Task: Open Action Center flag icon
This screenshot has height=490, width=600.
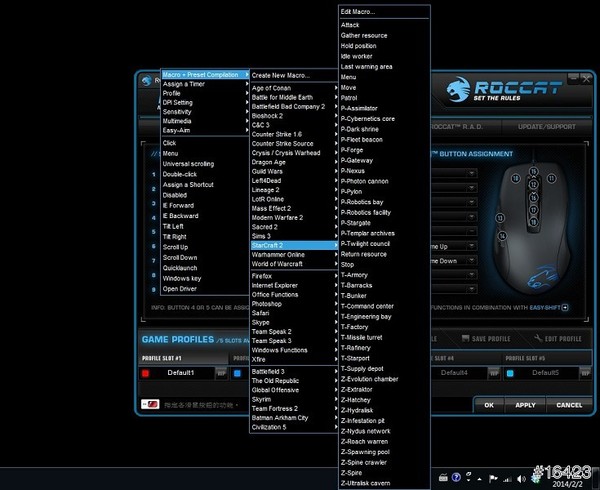Action: pos(493,479)
